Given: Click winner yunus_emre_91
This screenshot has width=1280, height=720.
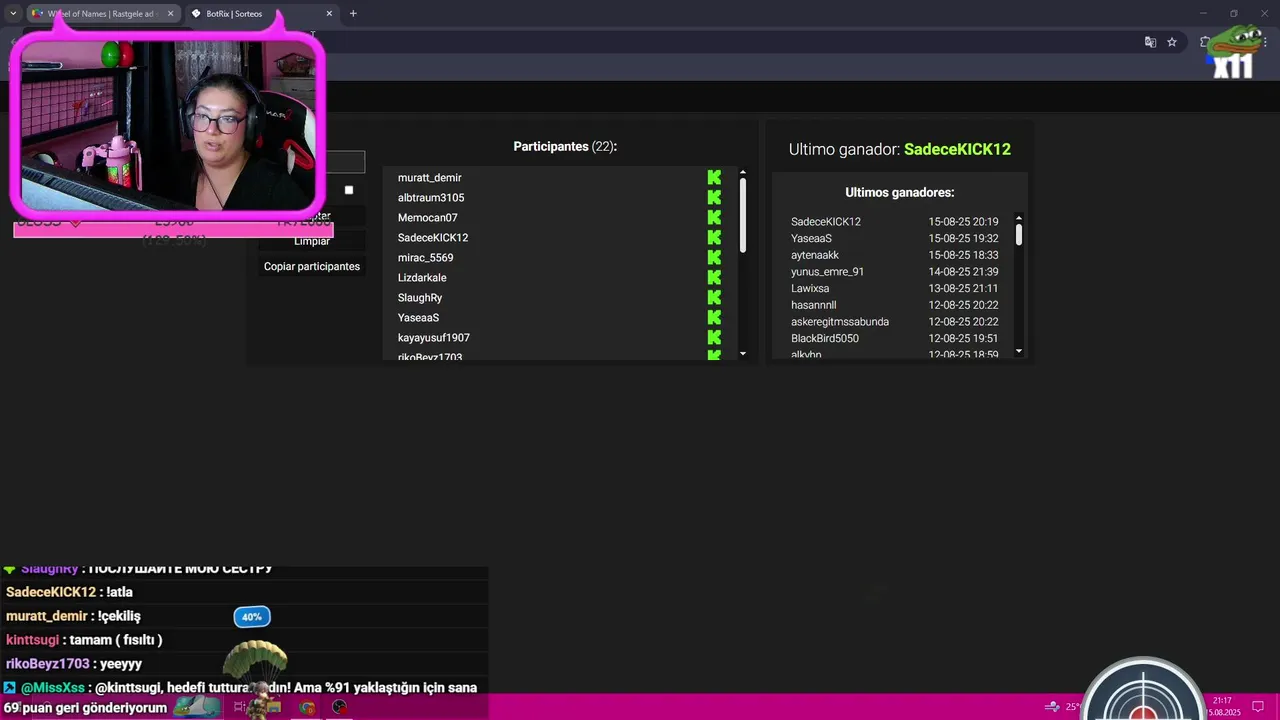Looking at the screenshot, I should 828,272.
